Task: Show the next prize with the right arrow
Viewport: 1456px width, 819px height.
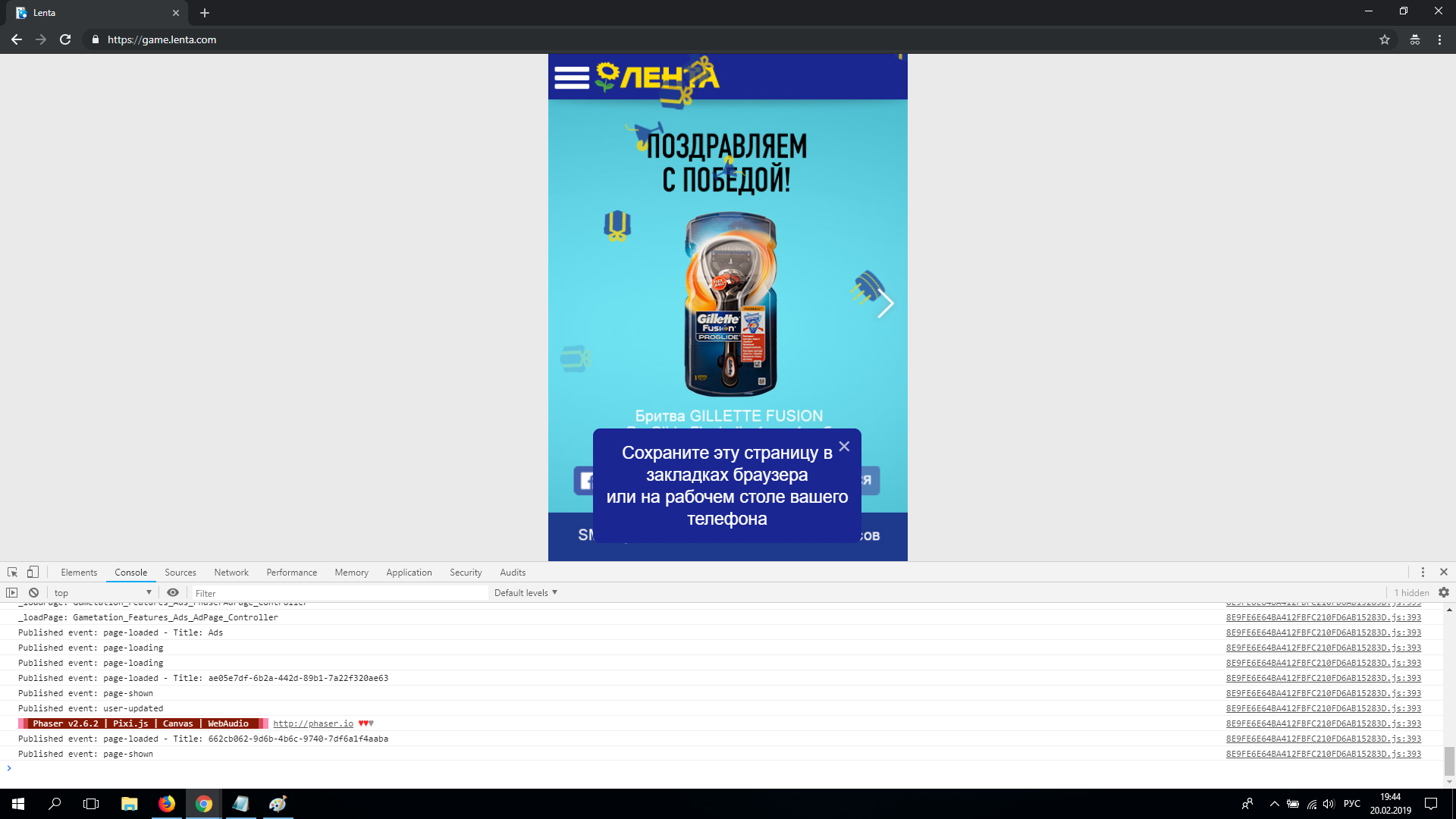Action: point(885,304)
